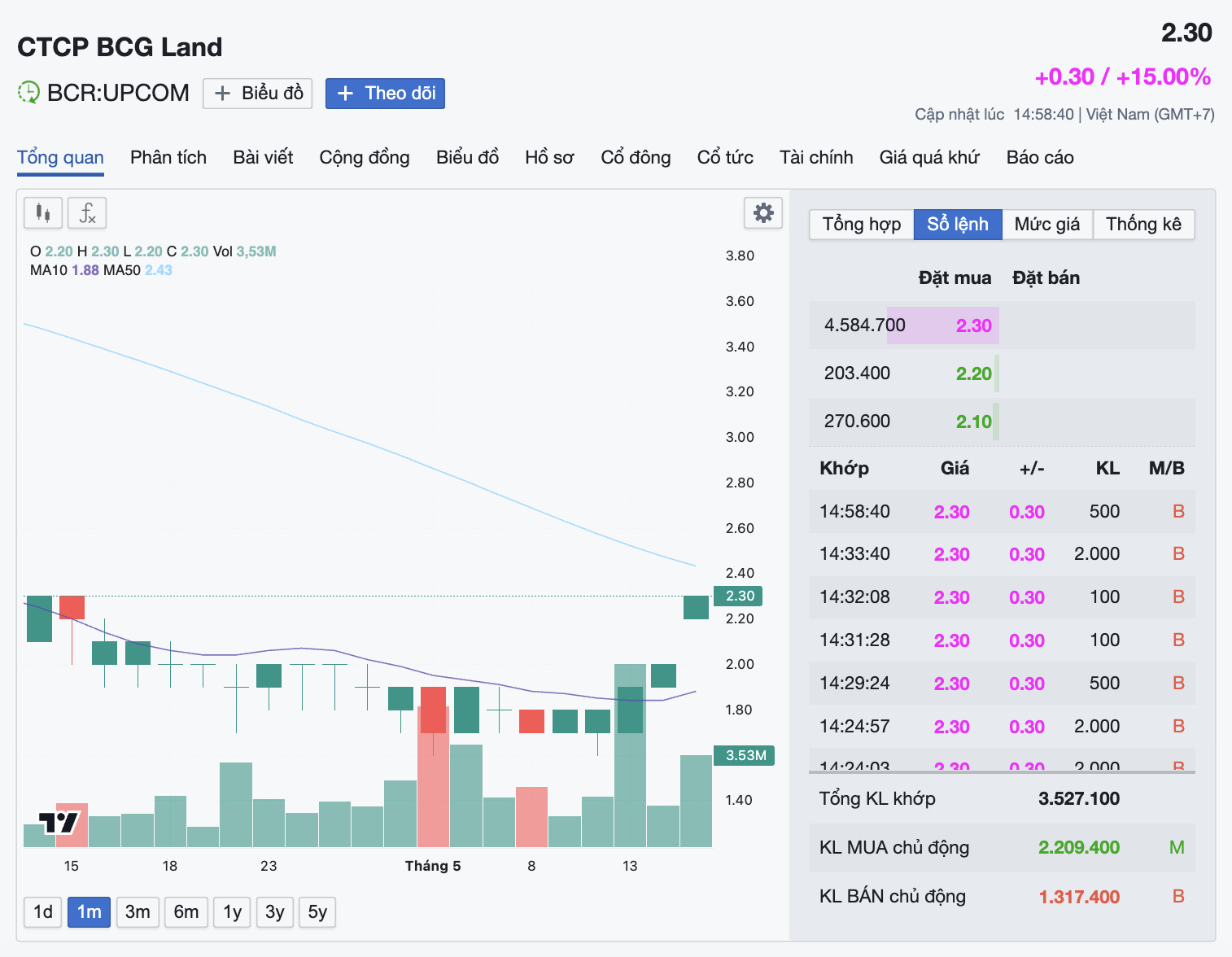Click total matched volume 3.527.100
The width and height of the screenshot is (1232, 957).
point(1079,799)
